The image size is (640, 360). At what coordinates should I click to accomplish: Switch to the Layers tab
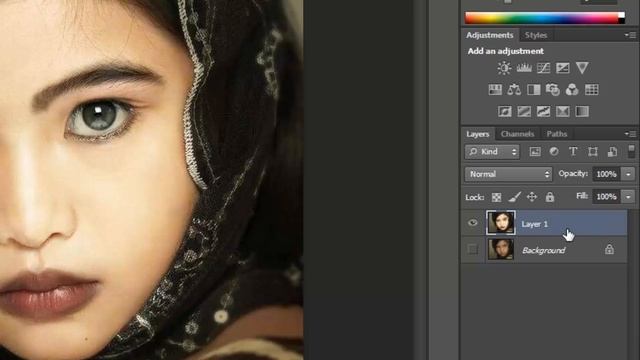pyautogui.click(x=478, y=134)
